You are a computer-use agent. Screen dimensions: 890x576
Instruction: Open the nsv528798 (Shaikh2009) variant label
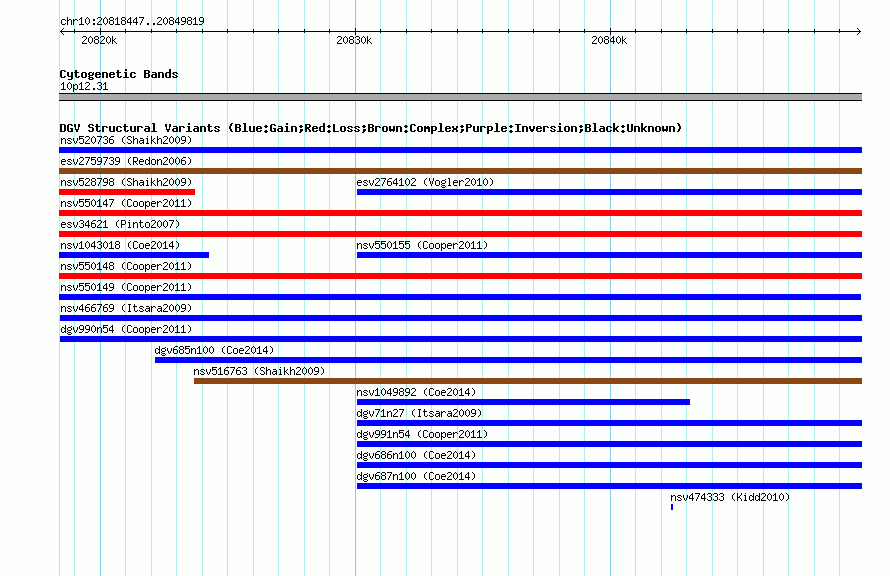pyautogui.click(x=126, y=182)
